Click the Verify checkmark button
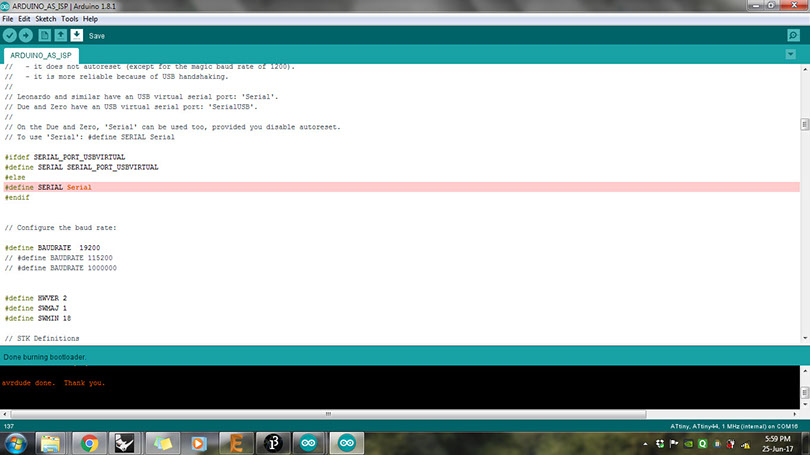Image resolution: width=810 pixels, height=455 pixels. pyautogui.click(x=10, y=36)
